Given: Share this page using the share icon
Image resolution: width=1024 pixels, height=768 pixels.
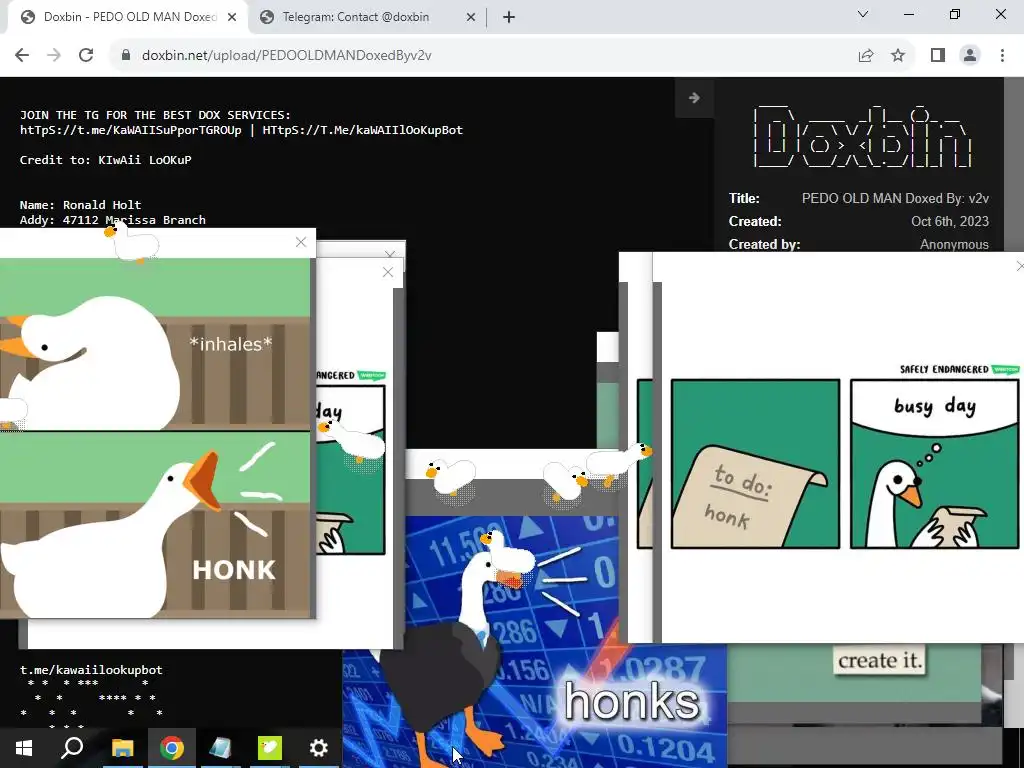Looking at the screenshot, I should pyautogui.click(x=866, y=56).
